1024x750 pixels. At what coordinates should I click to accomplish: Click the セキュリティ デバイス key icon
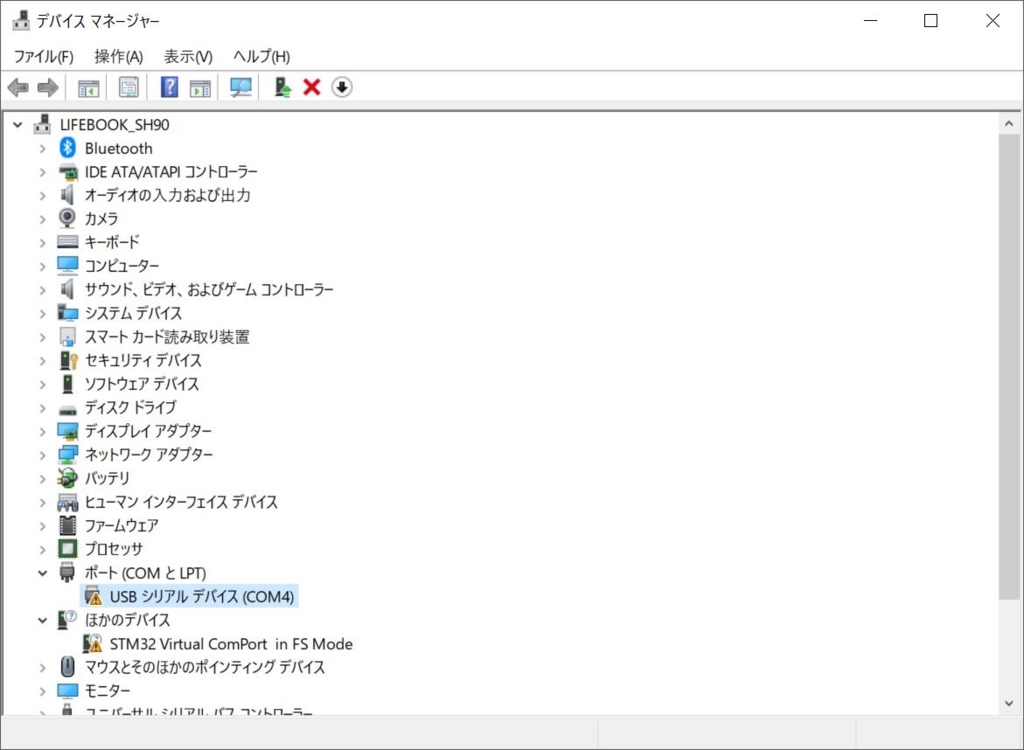tap(68, 360)
